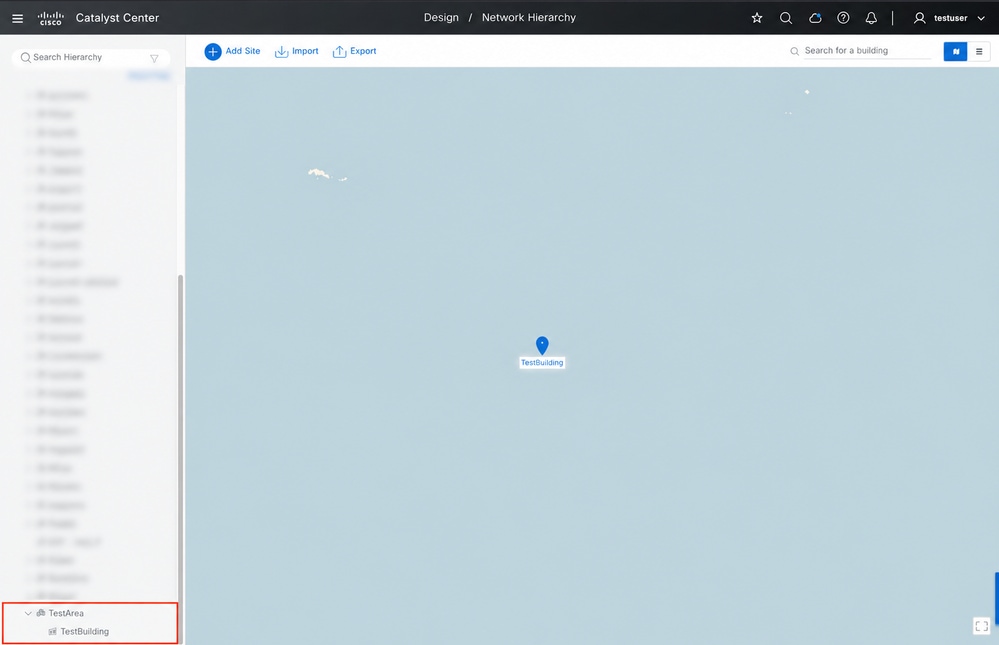This screenshot has width=999, height=645.
Task: Click the Add Site plus icon
Action: [x=213, y=52]
